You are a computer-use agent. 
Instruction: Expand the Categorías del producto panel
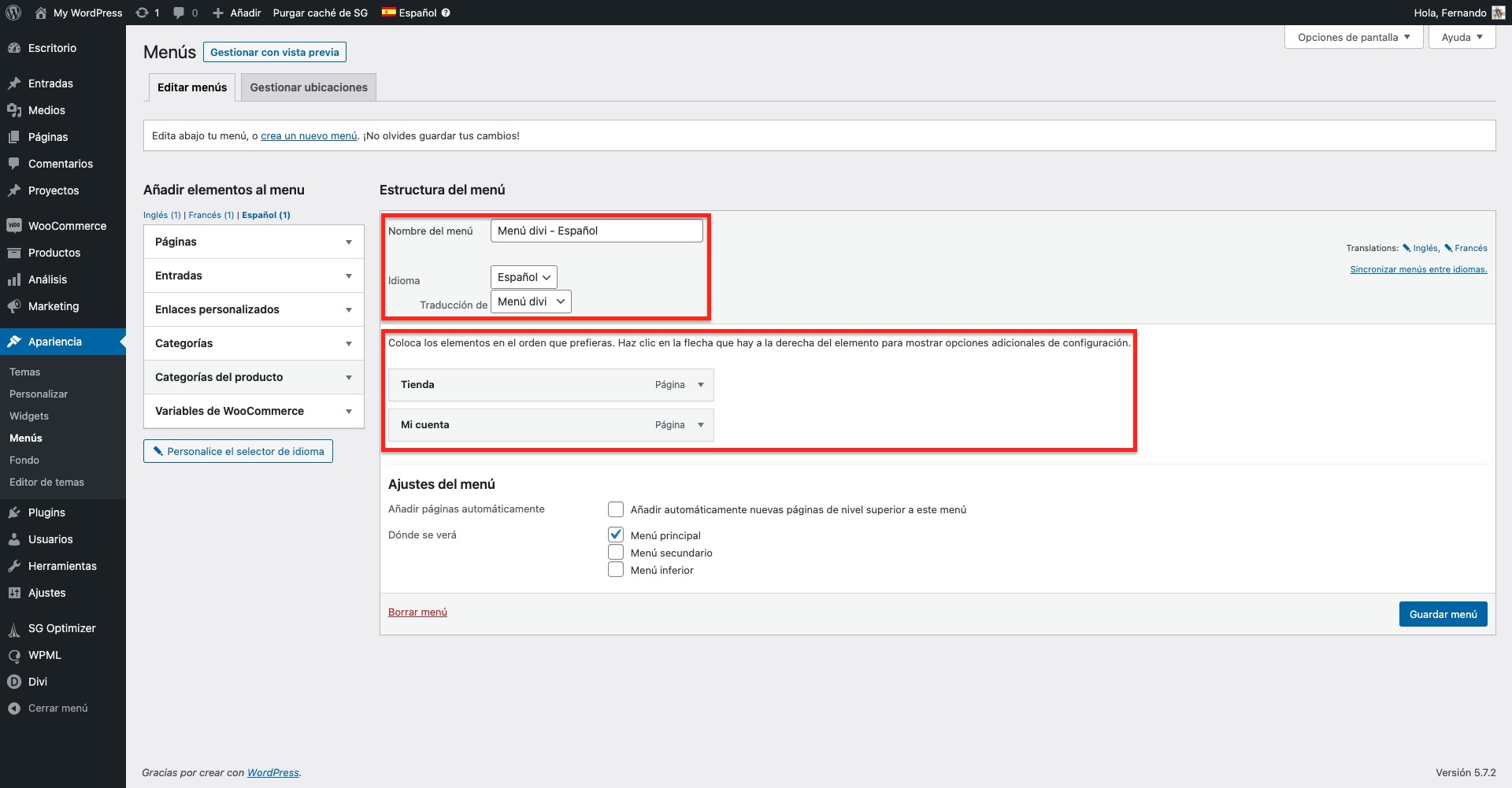point(348,378)
